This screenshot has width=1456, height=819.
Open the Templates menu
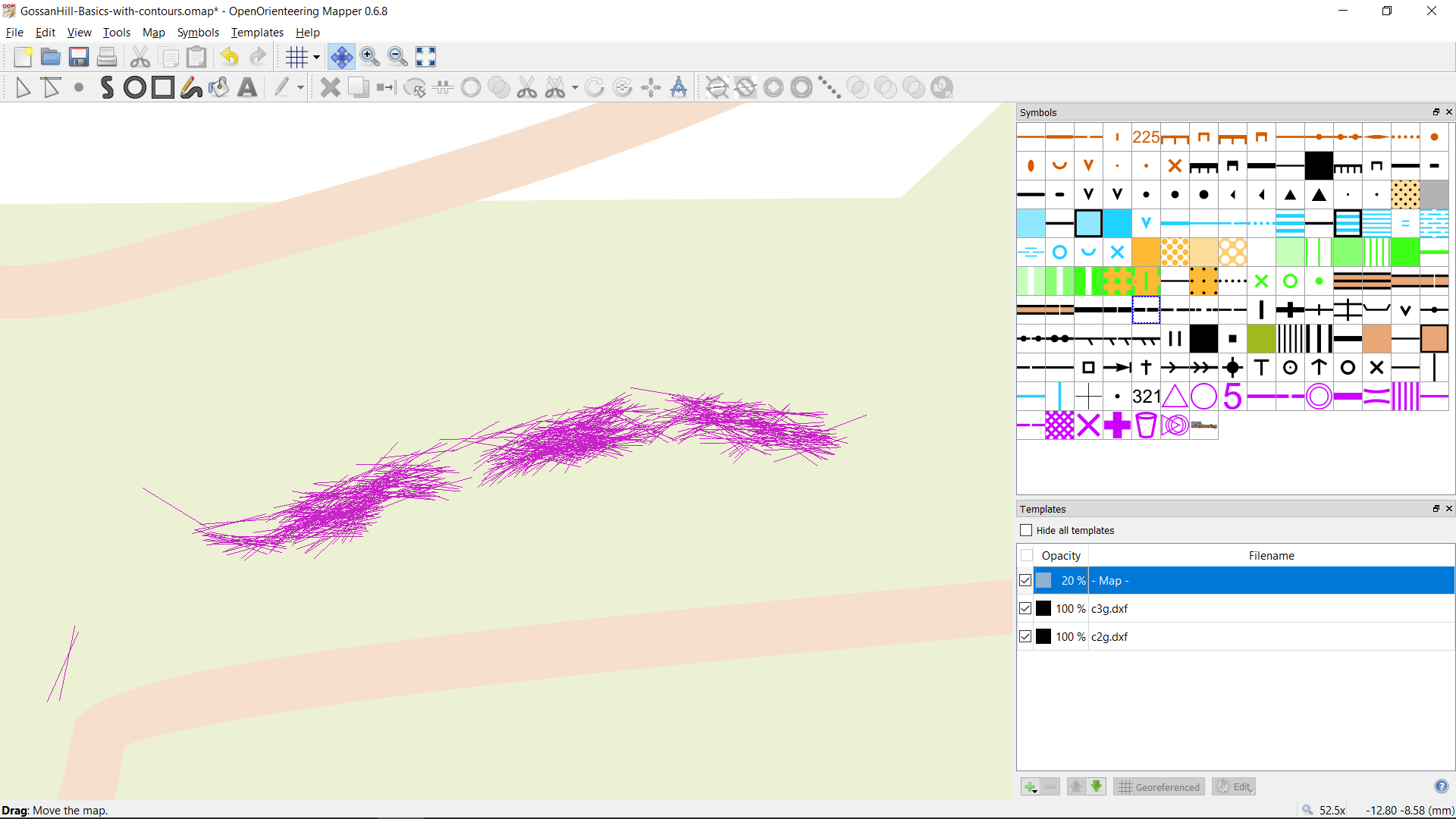pos(257,33)
